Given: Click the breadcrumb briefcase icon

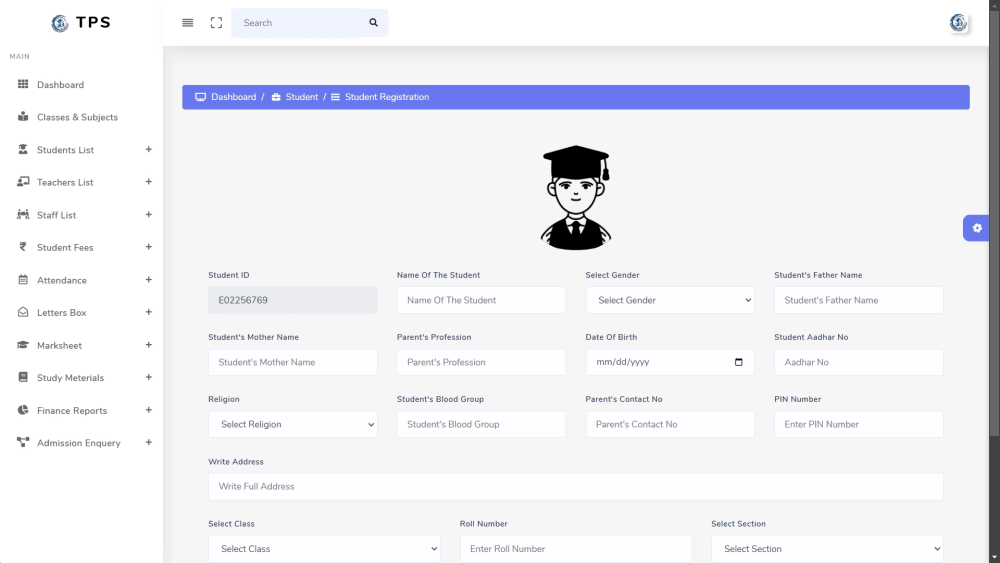Looking at the screenshot, I should tap(276, 97).
